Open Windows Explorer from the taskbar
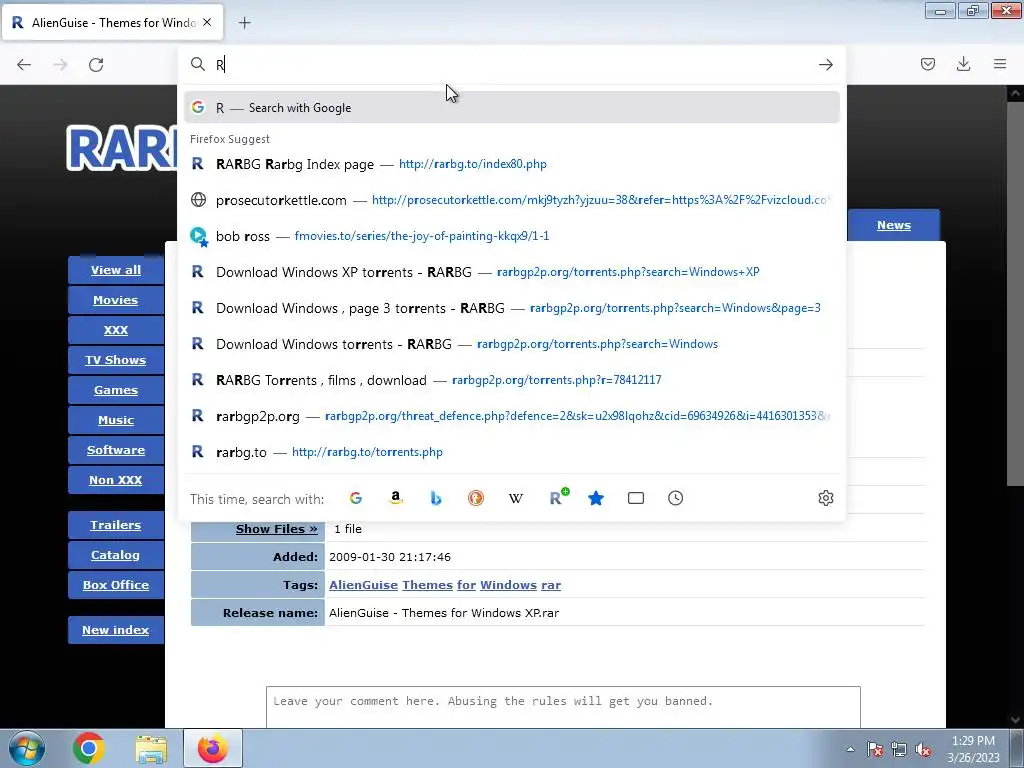Image resolution: width=1024 pixels, height=768 pixels. 151,748
